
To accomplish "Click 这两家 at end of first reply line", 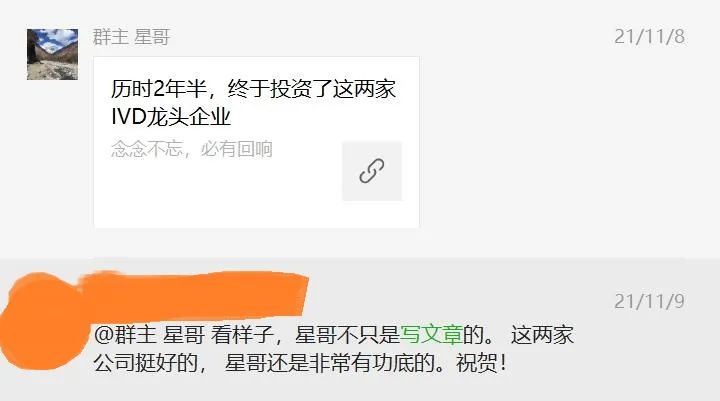I will 542,335.
